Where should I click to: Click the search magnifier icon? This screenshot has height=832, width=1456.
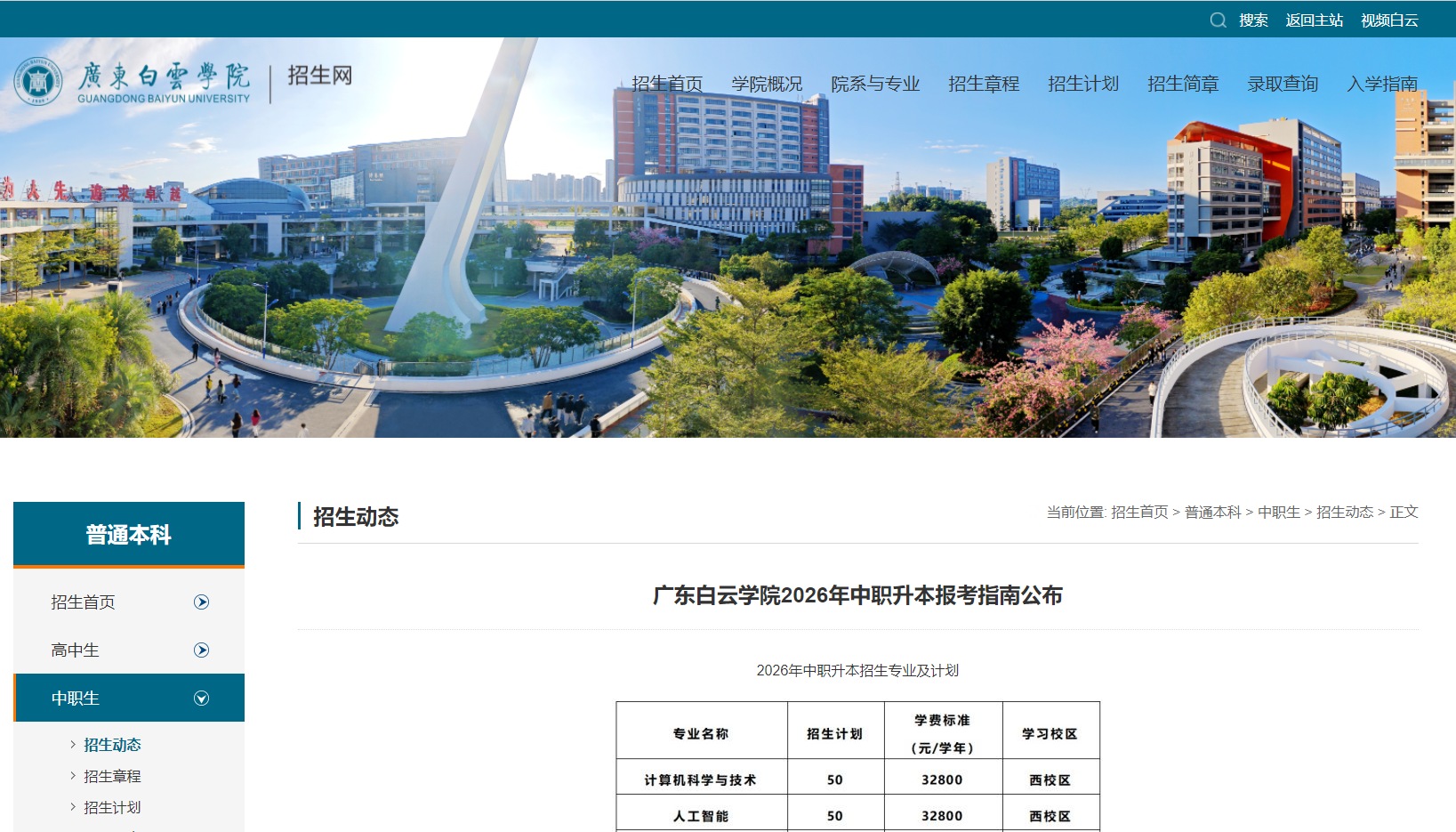pos(1218,20)
